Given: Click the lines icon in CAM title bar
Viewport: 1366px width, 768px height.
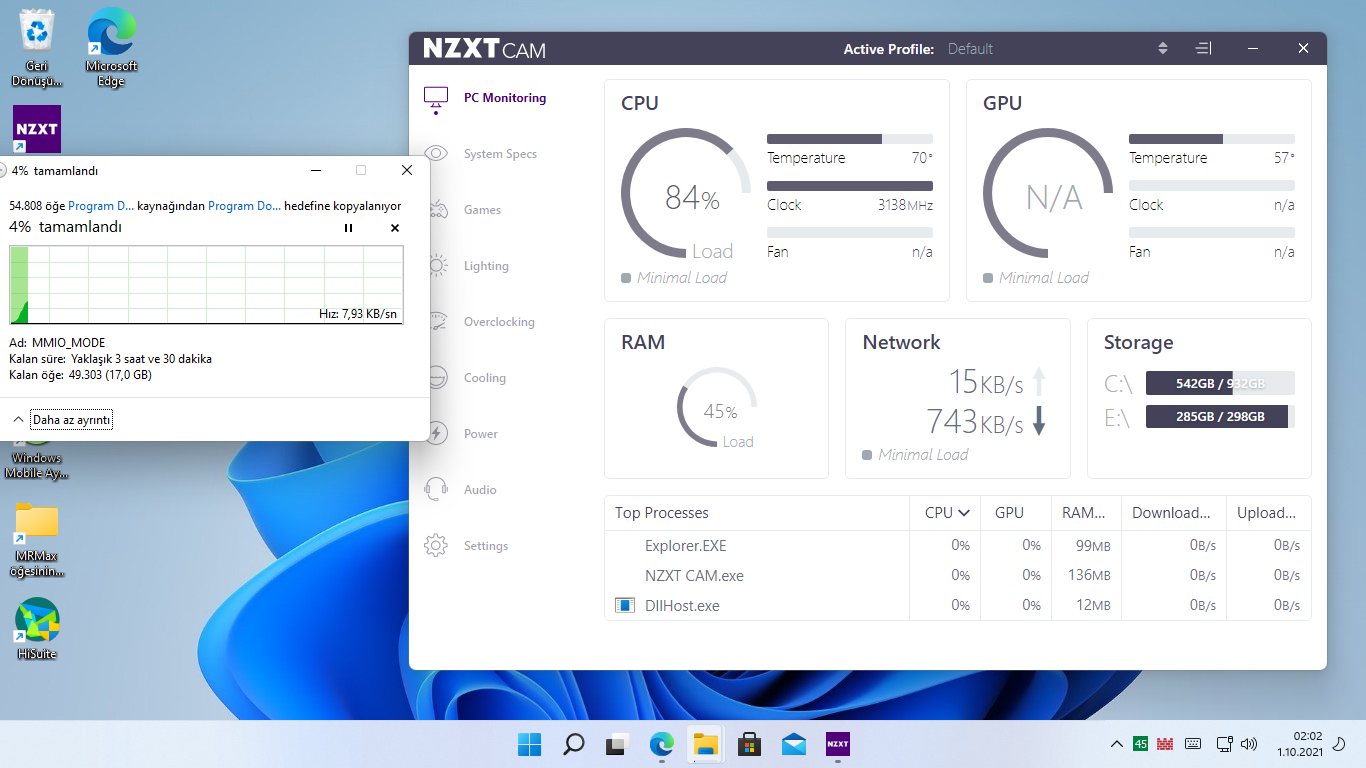Looking at the screenshot, I should [1204, 49].
